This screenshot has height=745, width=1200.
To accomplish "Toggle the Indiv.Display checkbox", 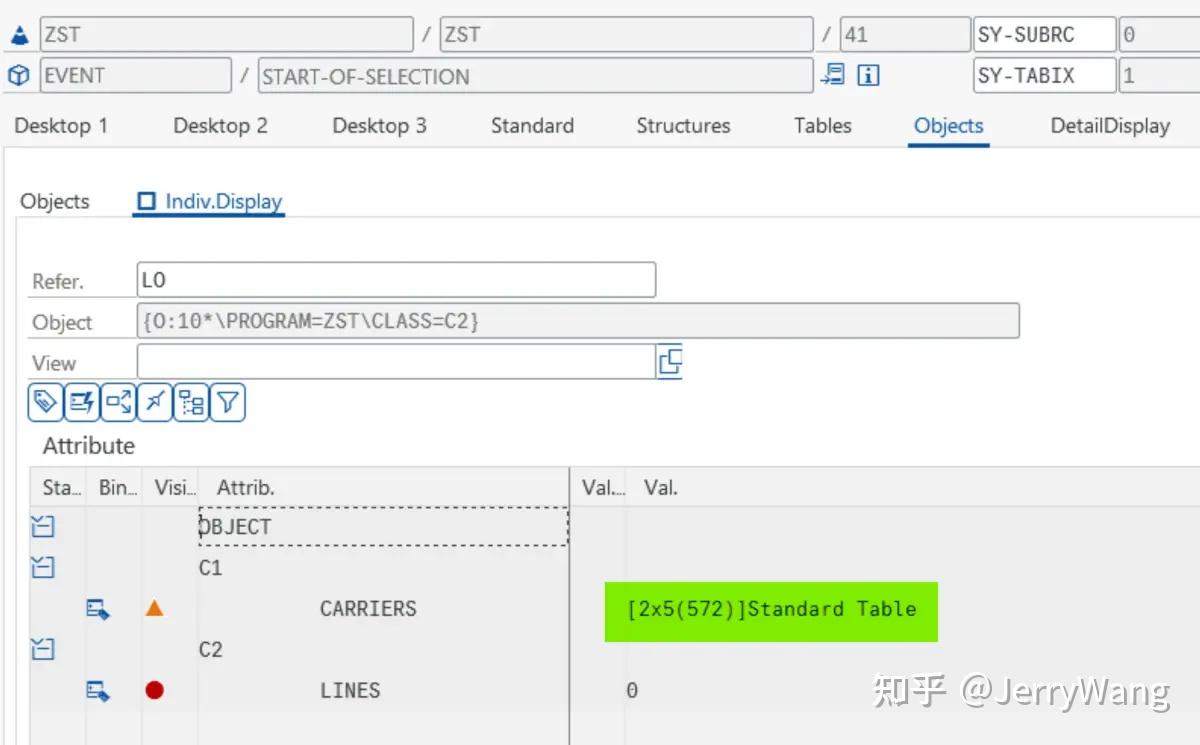I will tap(146, 201).
